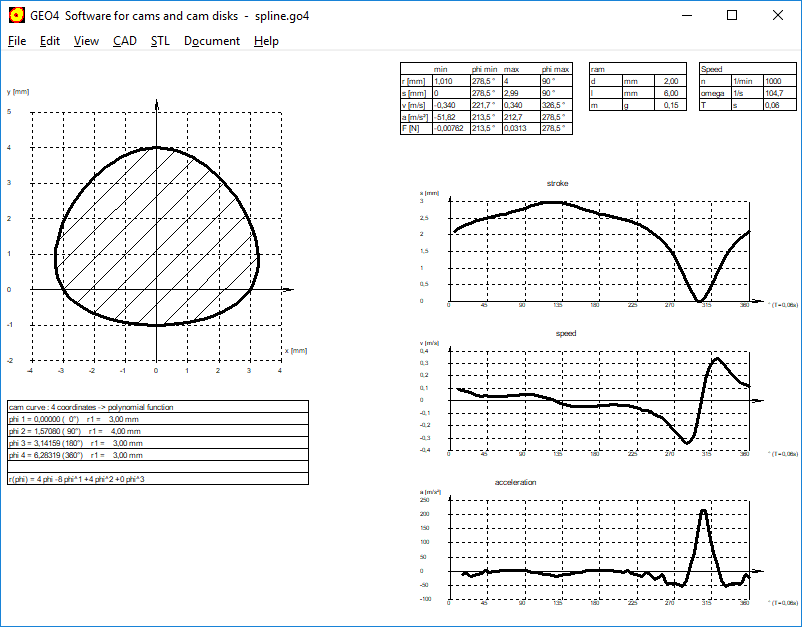Click the acceleration graph peak
This screenshot has height=627, width=802.
[703, 512]
